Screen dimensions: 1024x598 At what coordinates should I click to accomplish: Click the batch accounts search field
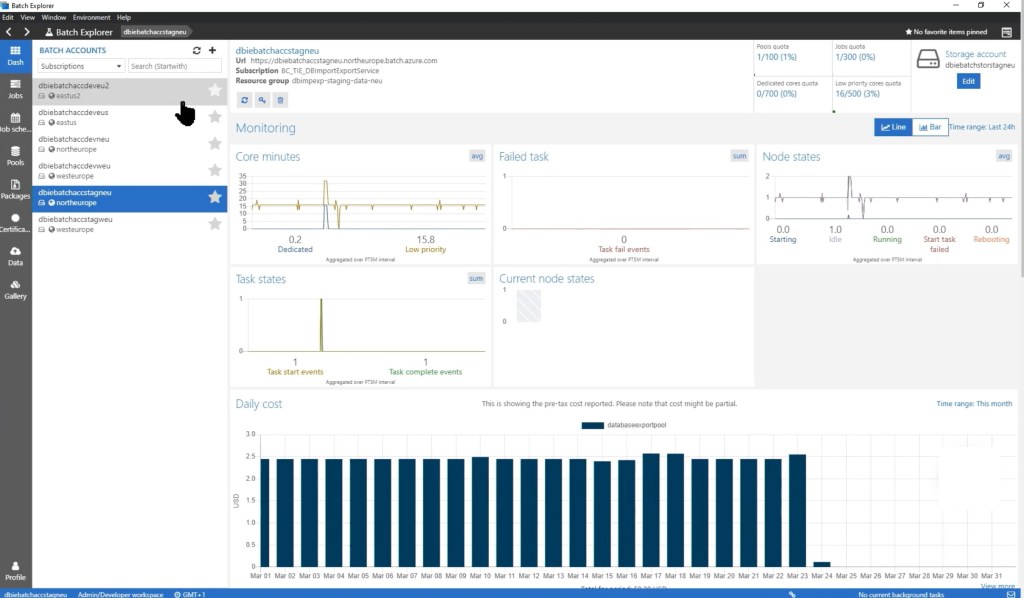point(174,66)
